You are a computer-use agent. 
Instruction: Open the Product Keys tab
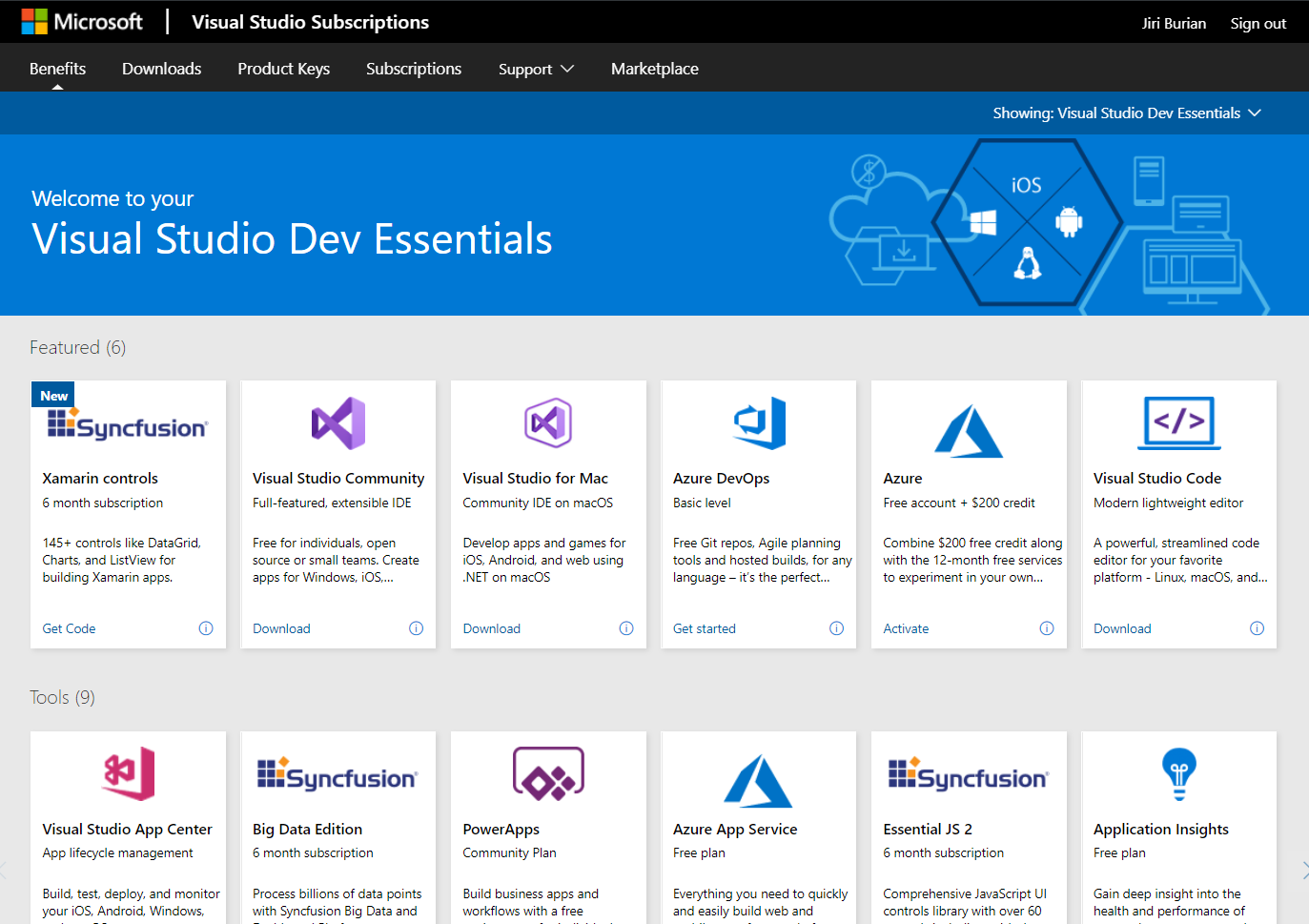(283, 69)
